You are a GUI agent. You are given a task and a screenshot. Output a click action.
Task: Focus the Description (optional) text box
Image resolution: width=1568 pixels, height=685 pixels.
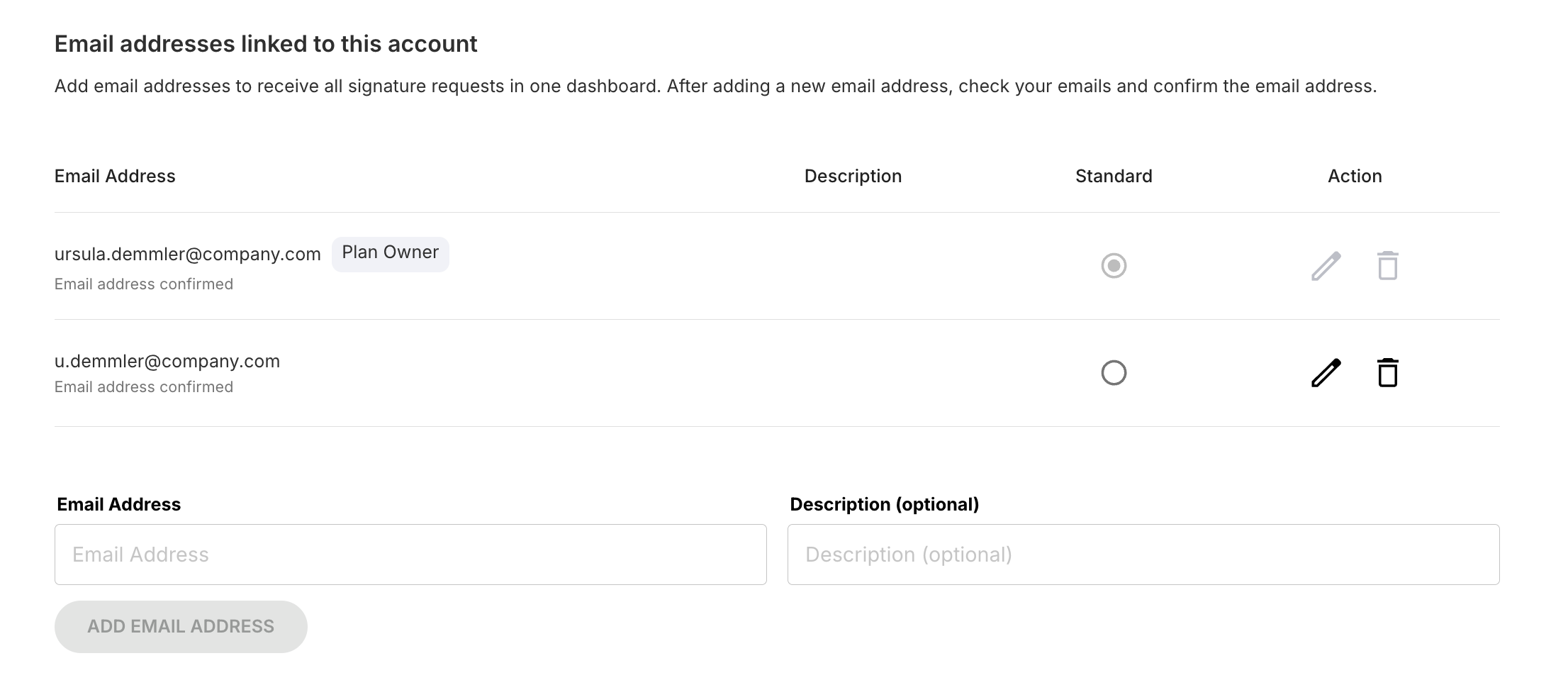tap(1143, 555)
